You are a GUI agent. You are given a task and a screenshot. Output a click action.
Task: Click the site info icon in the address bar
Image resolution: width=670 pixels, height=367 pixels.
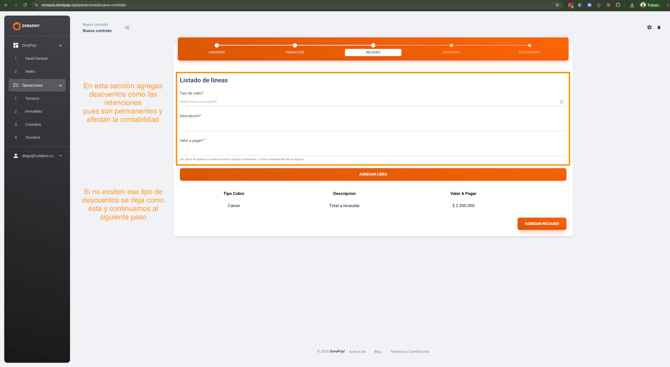(x=36, y=5)
